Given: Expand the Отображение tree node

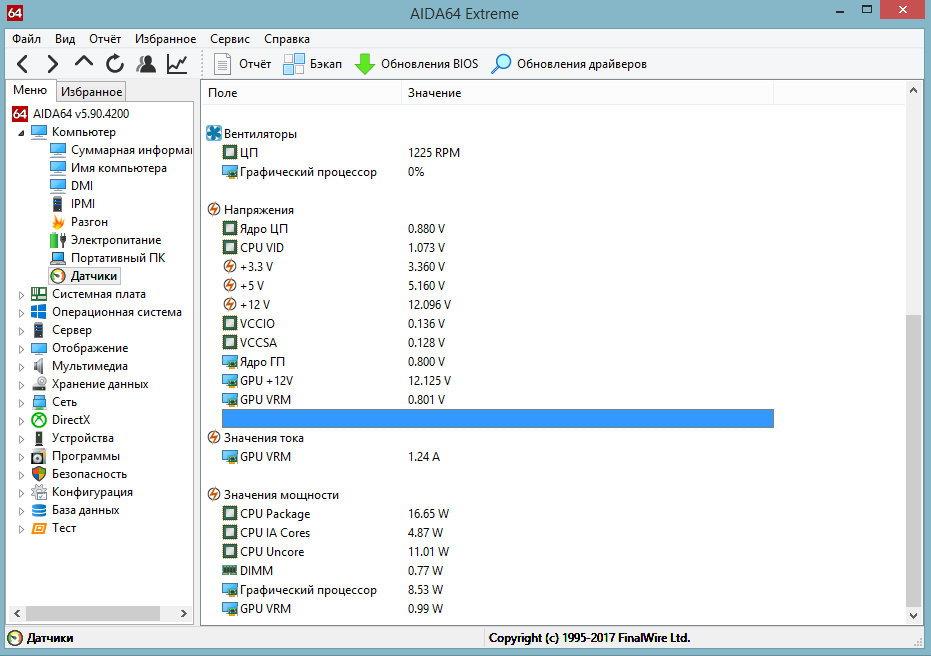Looking at the screenshot, I should [x=21, y=348].
